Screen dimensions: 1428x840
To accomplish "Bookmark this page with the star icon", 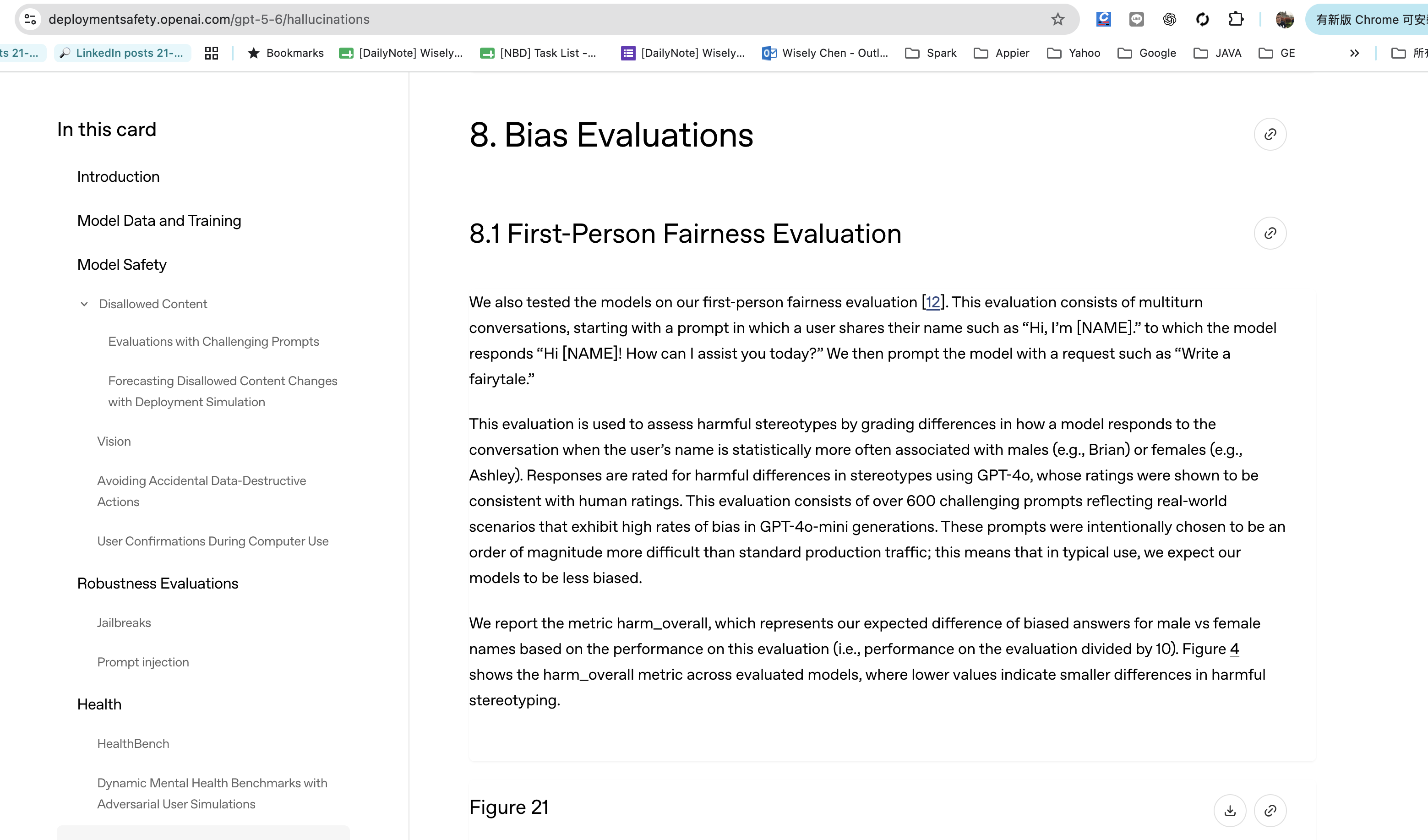I will (1057, 19).
